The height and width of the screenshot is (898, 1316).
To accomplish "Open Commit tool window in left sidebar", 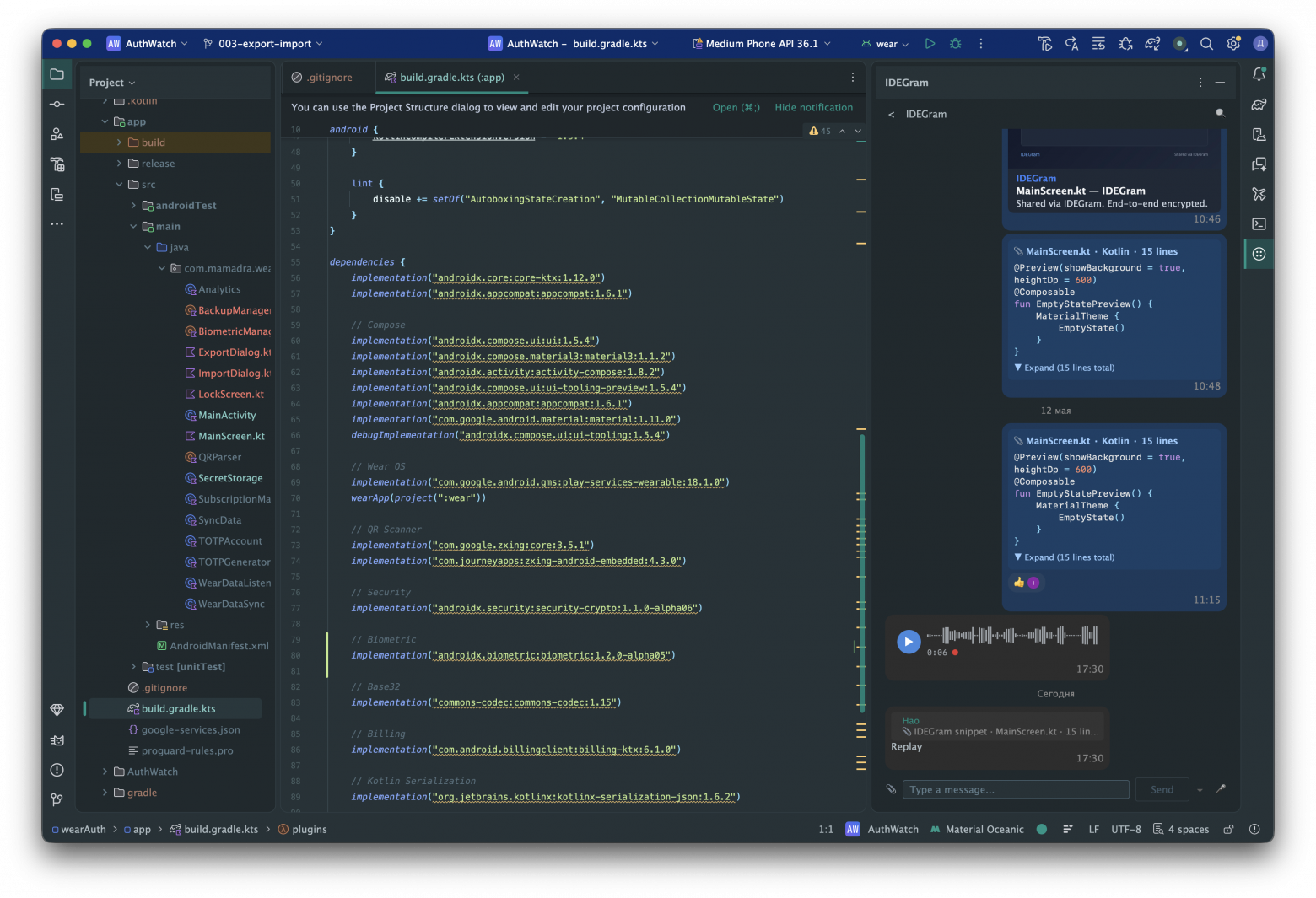I will click(x=57, y=105).
